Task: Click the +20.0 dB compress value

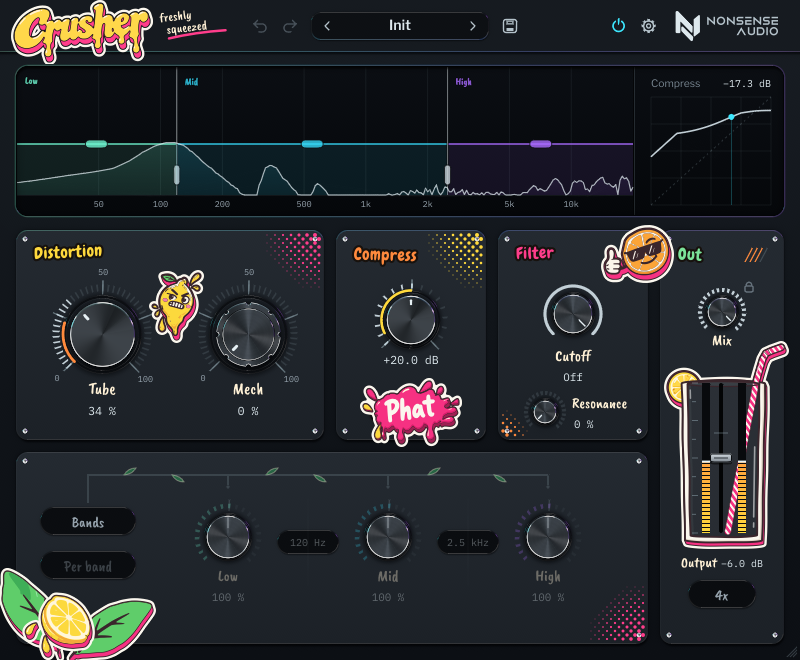Action: tap(411, 360)
